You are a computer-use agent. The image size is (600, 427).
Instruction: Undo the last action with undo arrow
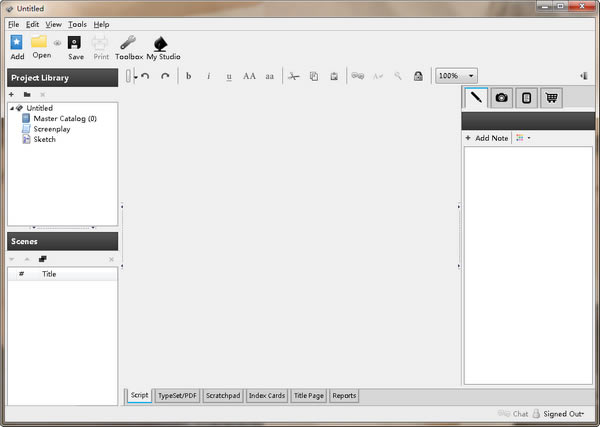[x=146, y=76]
